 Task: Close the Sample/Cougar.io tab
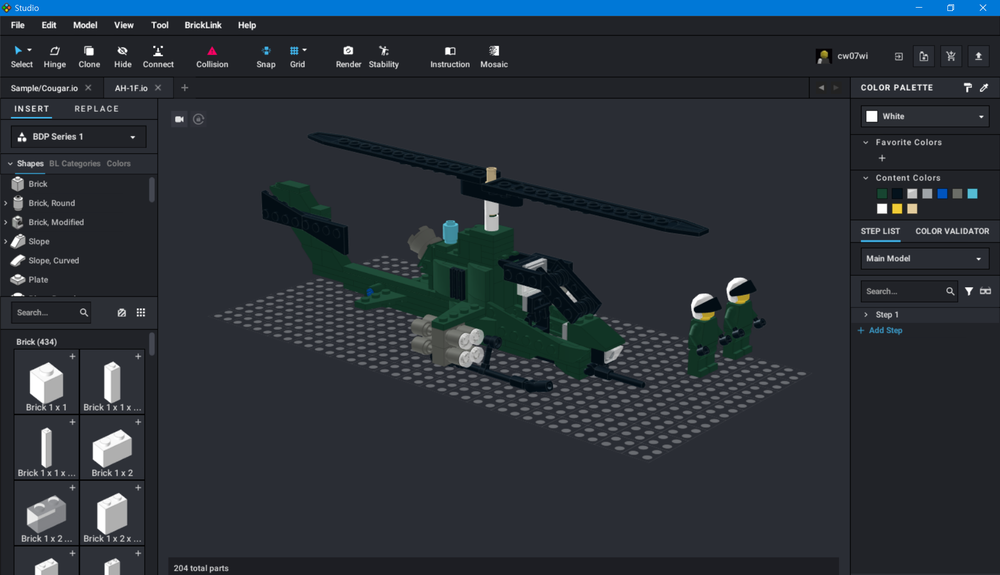(88, 88)
